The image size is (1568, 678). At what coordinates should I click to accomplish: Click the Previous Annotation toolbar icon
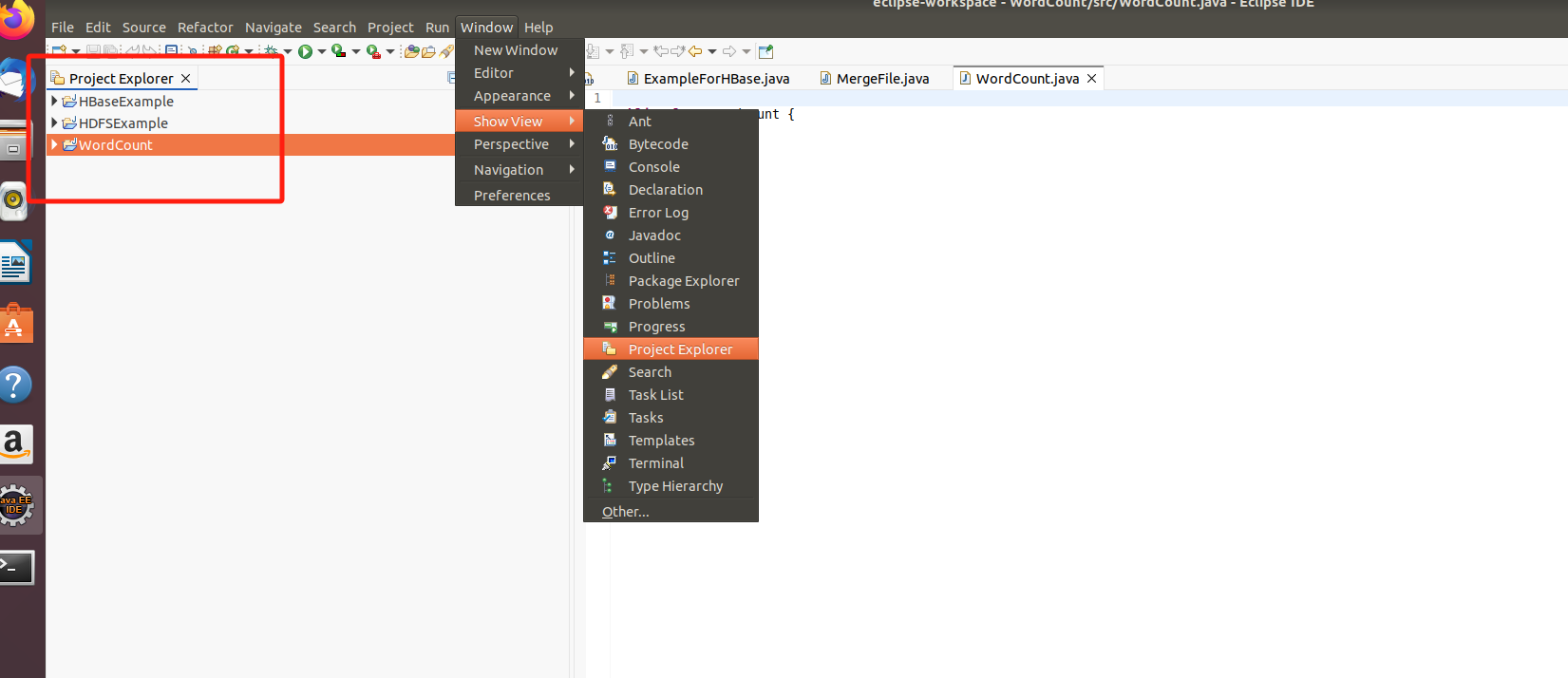pyautogui.click(x=627, y=51)
